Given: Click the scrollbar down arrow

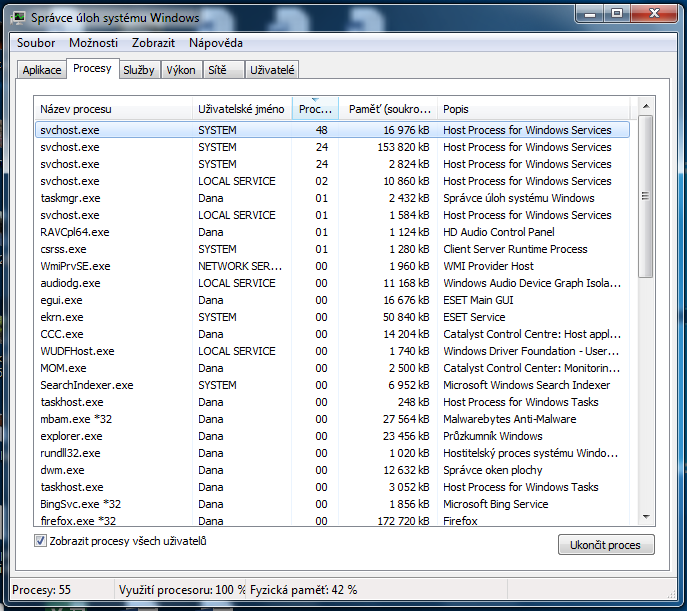Looking at the screenshot, I should click(x=646, y=517).
